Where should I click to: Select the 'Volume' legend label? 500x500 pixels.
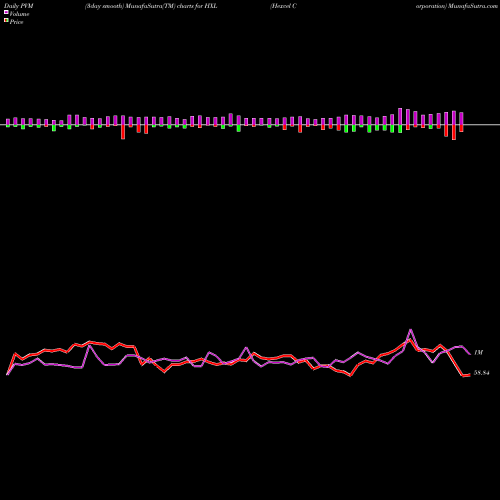click(x=19, y=14)
